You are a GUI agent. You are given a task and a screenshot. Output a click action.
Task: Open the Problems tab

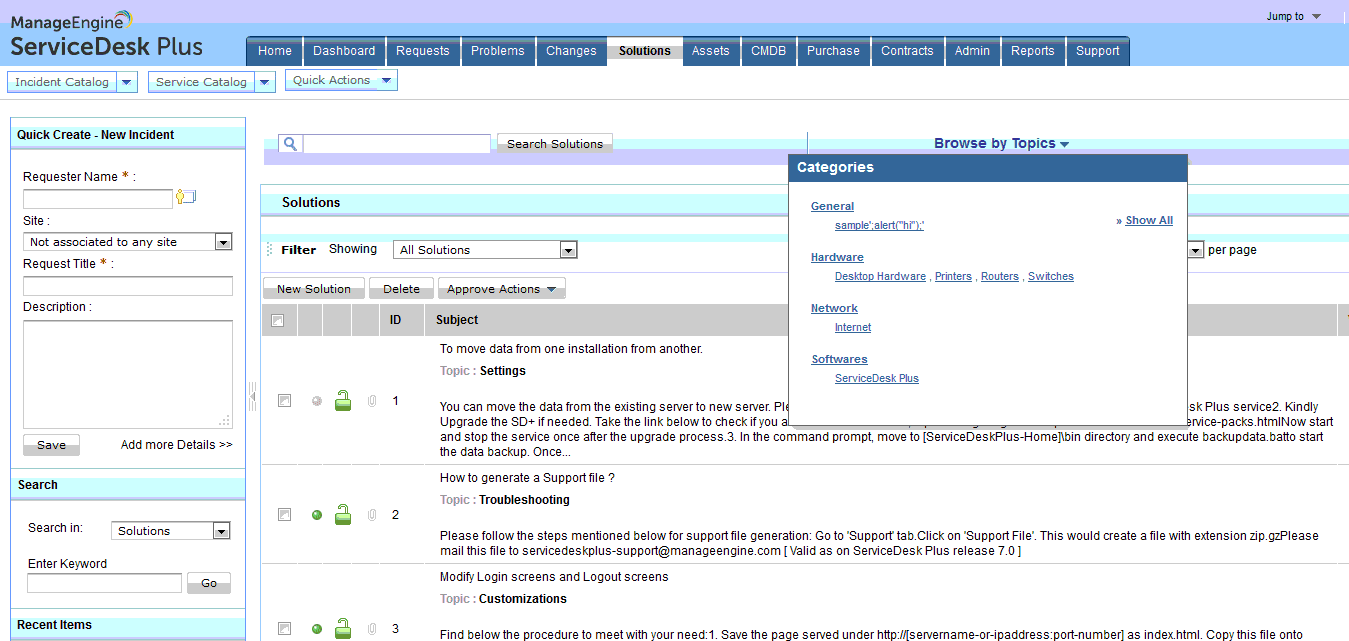coord(498,51)
